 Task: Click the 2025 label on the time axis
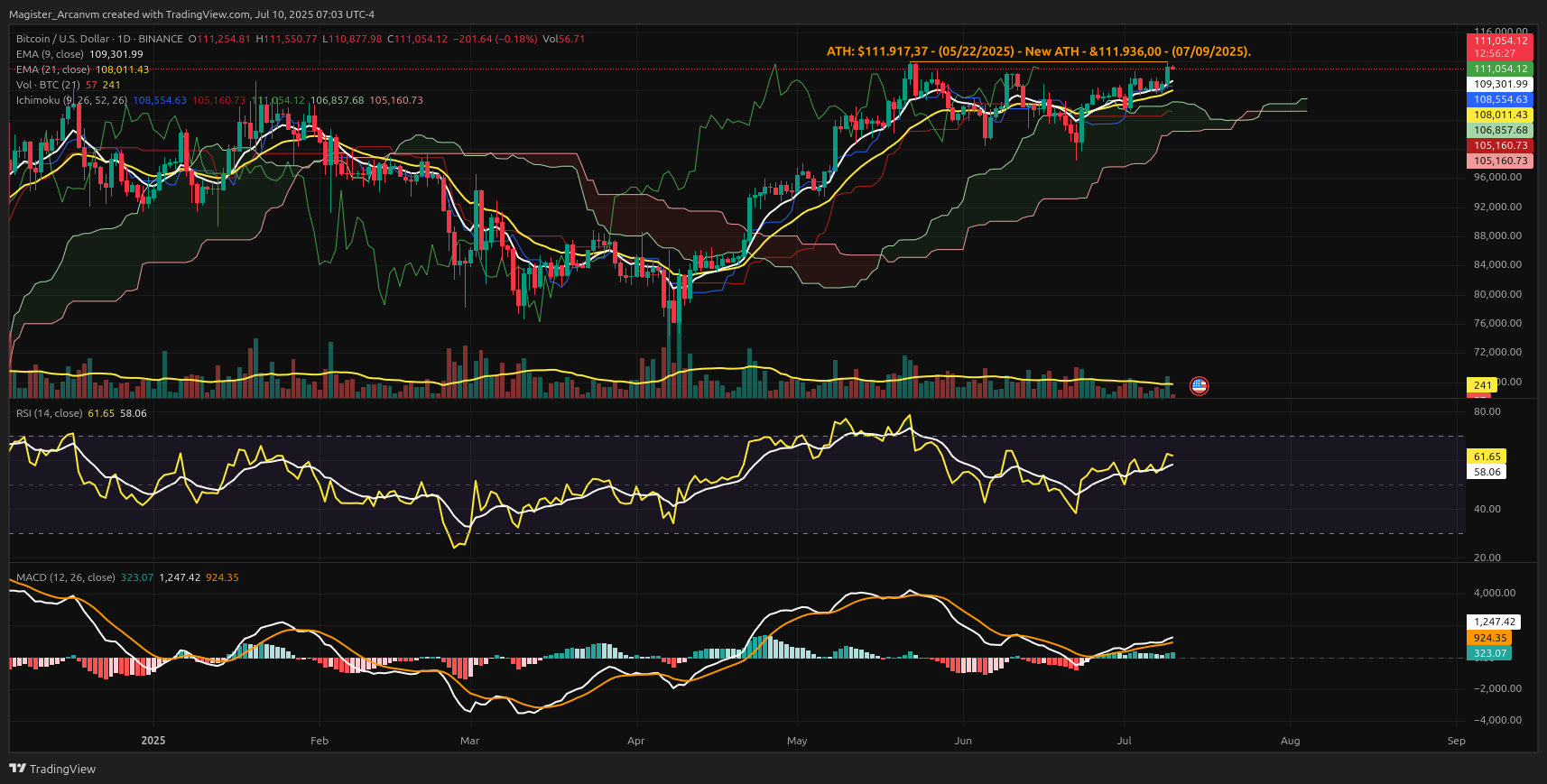click(x=153, y=741)
